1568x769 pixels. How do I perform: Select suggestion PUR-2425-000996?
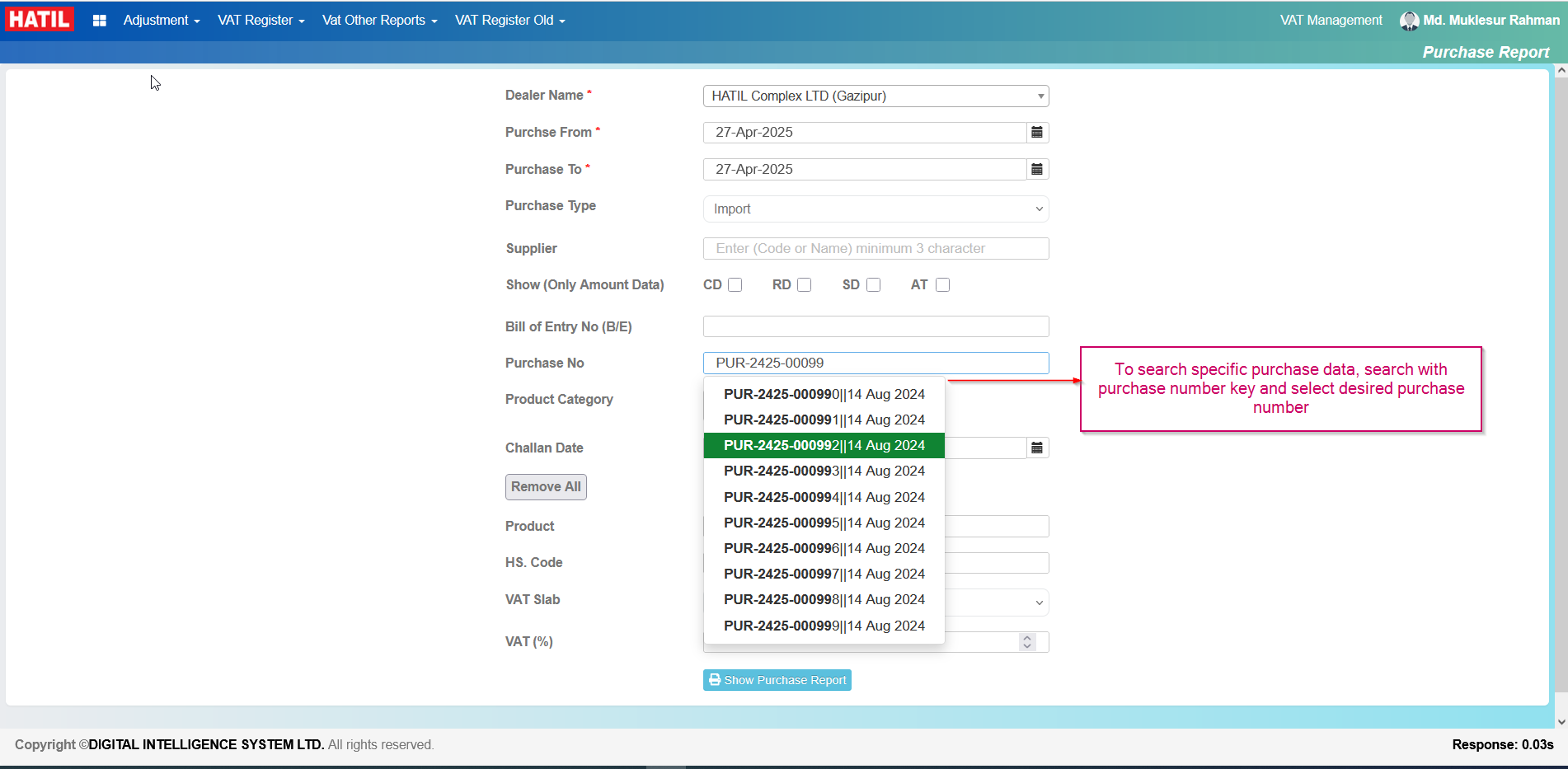coord(824,549)
